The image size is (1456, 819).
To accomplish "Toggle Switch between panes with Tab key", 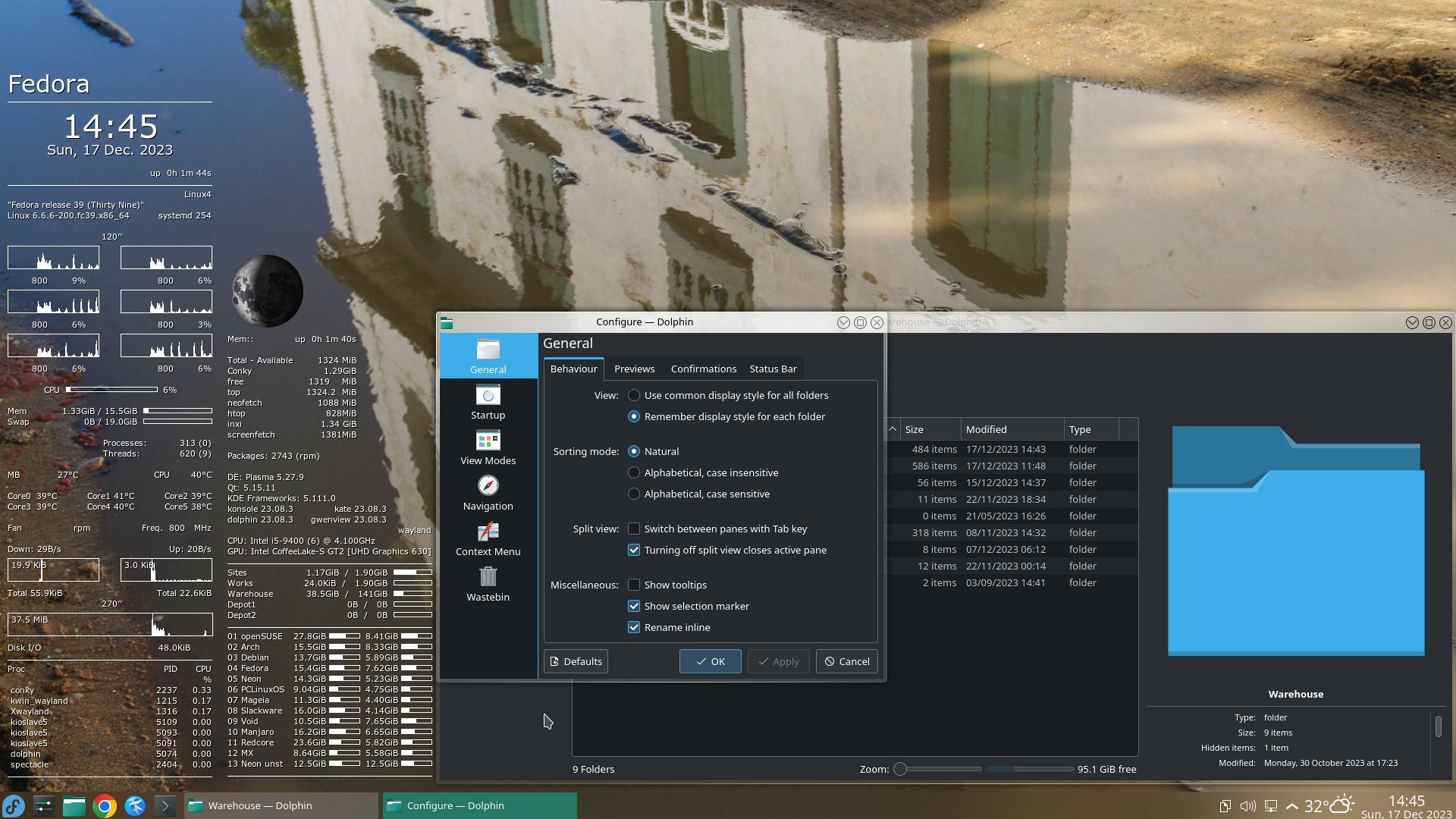I will [x=634, y=529].
